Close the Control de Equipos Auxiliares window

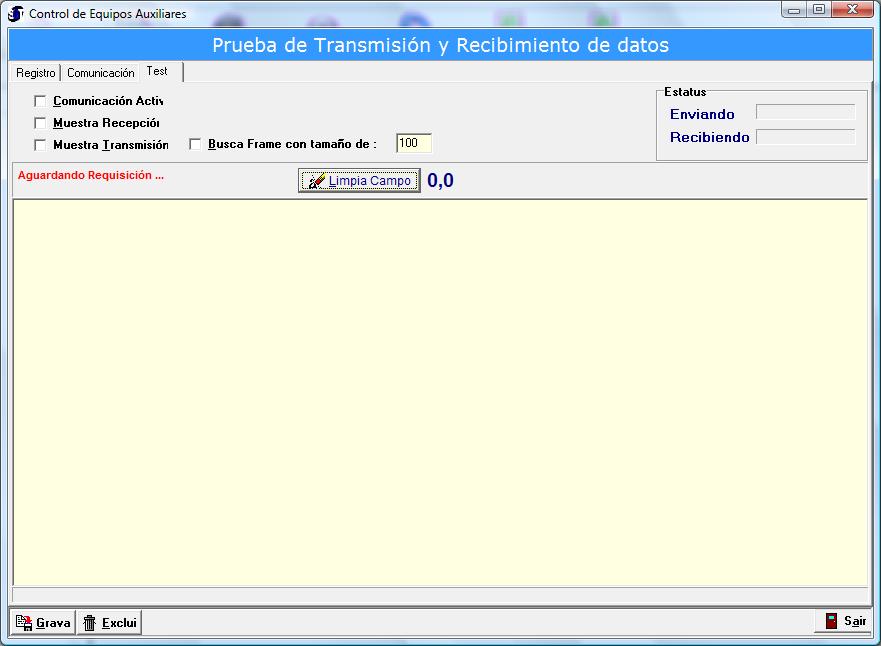click(x=853, y=10)
